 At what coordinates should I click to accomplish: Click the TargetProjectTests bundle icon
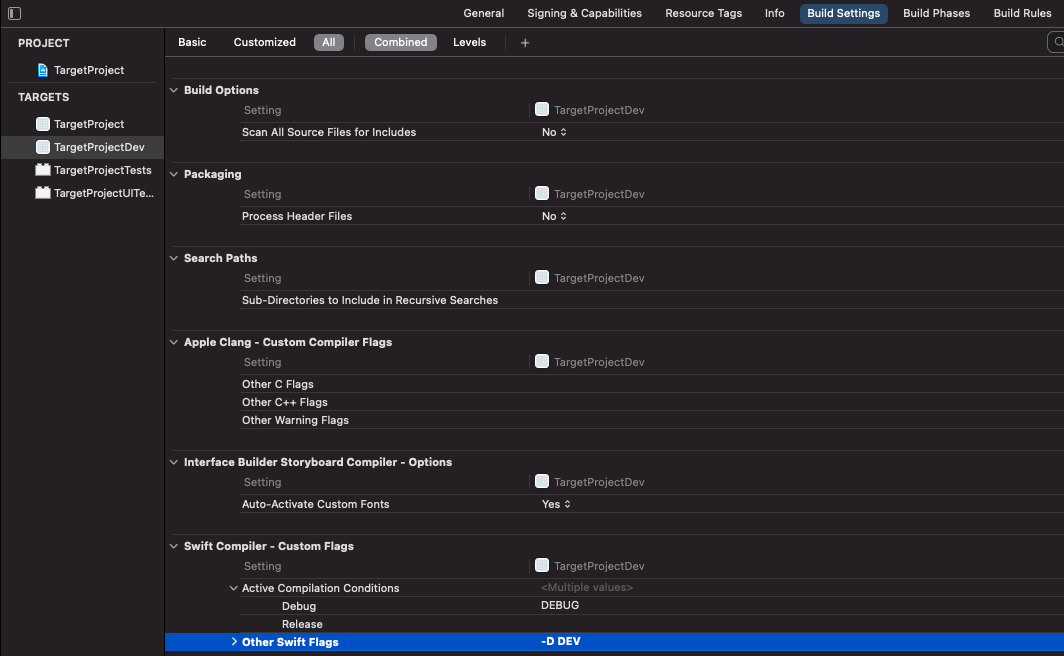click(x=43, y=170)
